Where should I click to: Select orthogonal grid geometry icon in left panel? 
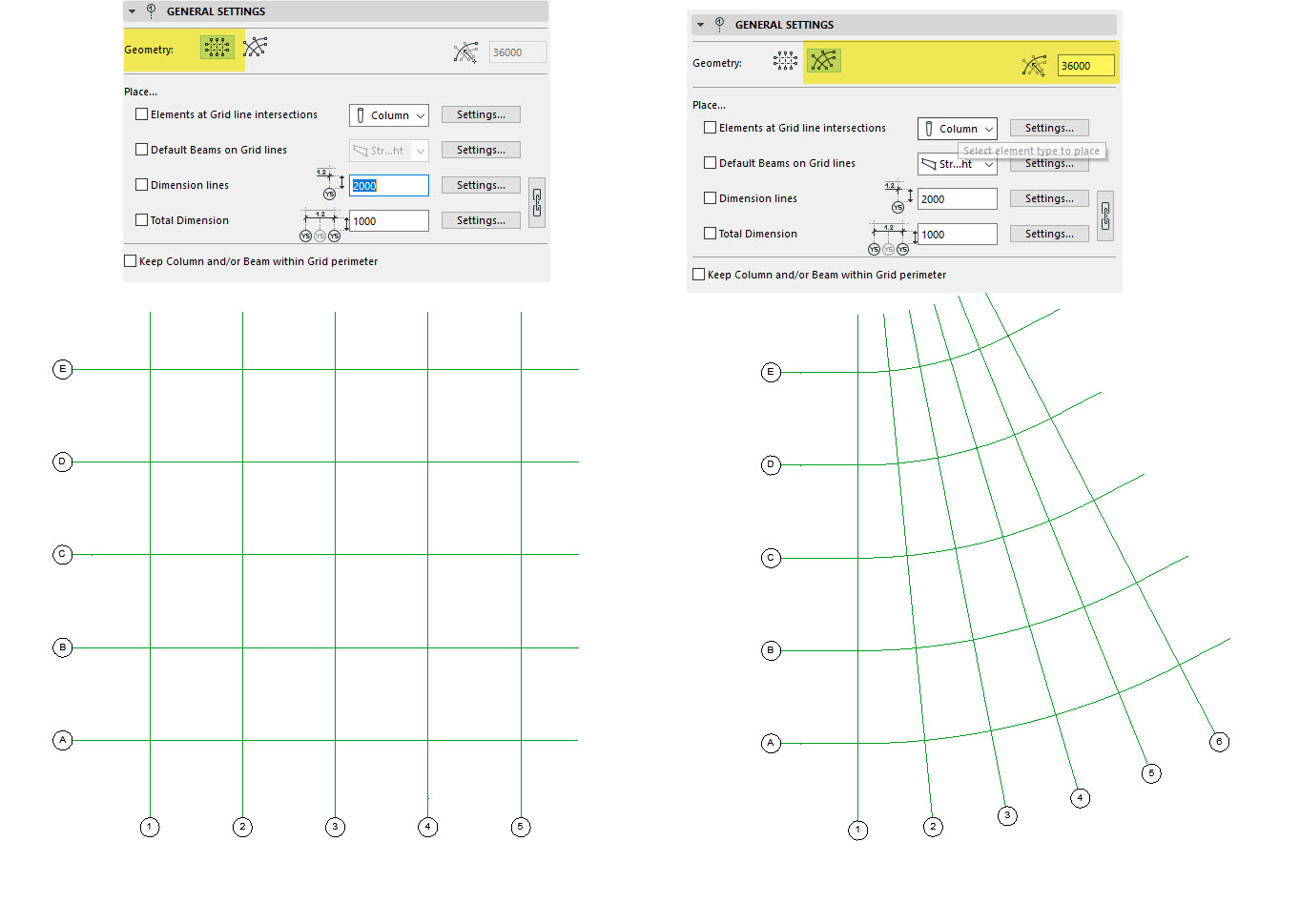point(217,48)
